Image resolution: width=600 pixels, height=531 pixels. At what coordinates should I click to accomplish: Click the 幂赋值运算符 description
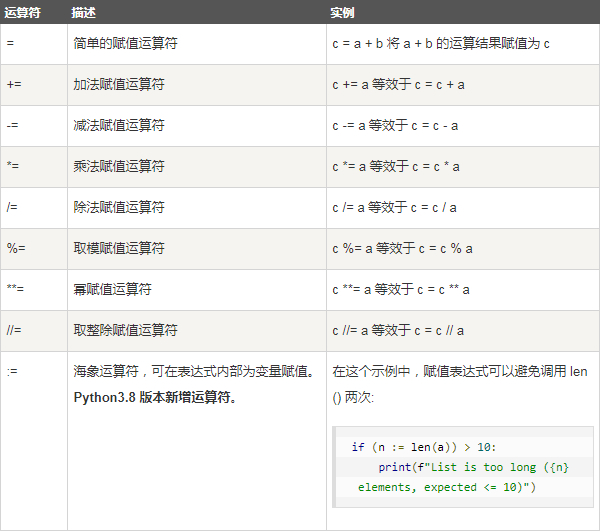pos(112,290)
